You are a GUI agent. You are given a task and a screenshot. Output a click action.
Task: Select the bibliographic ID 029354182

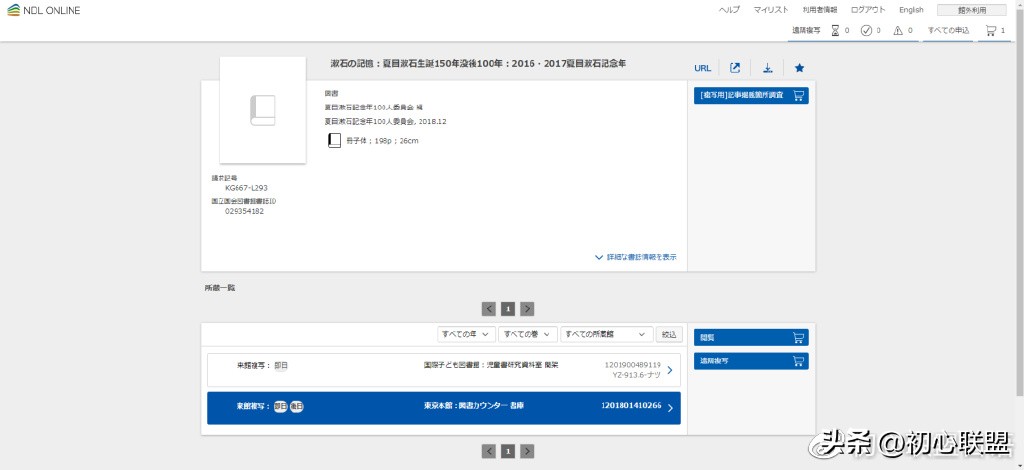pyautogui.click(x=244, y=212)
